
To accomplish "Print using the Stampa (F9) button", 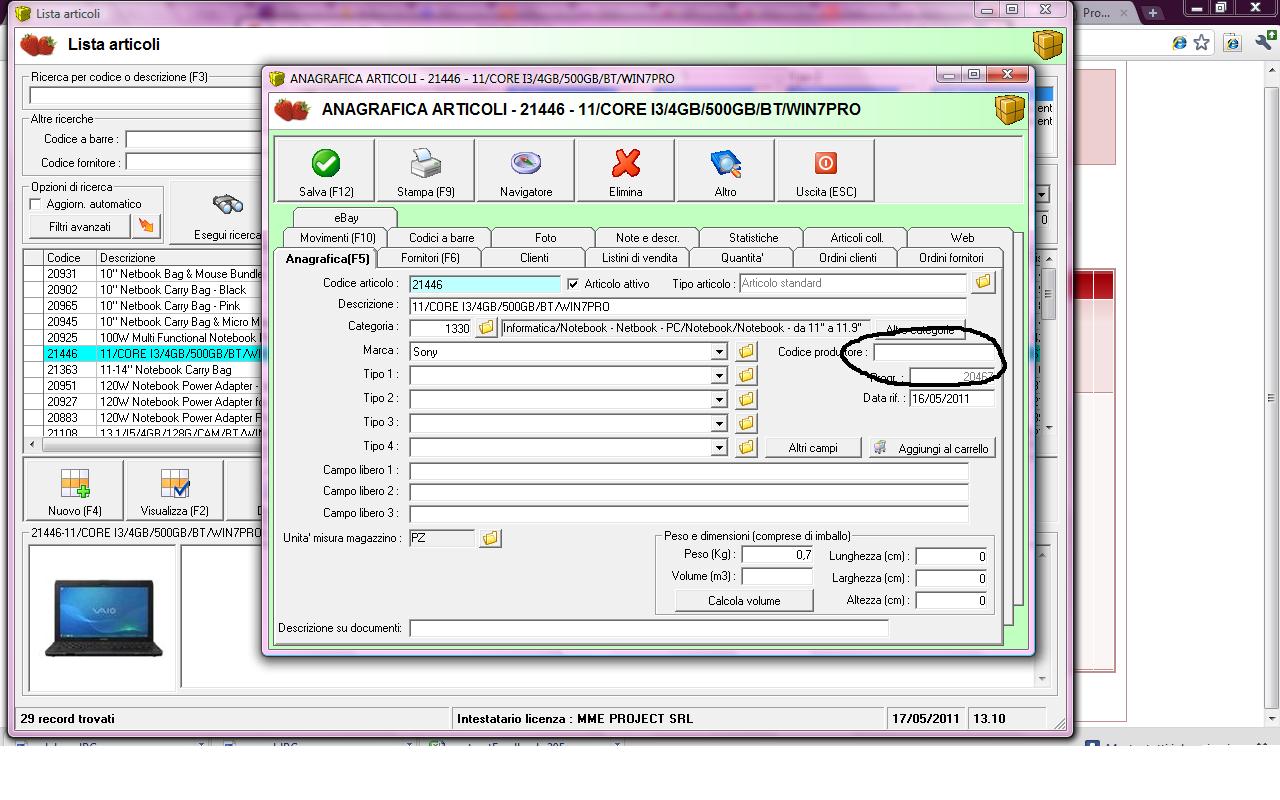I will click(x=426, y=170).
